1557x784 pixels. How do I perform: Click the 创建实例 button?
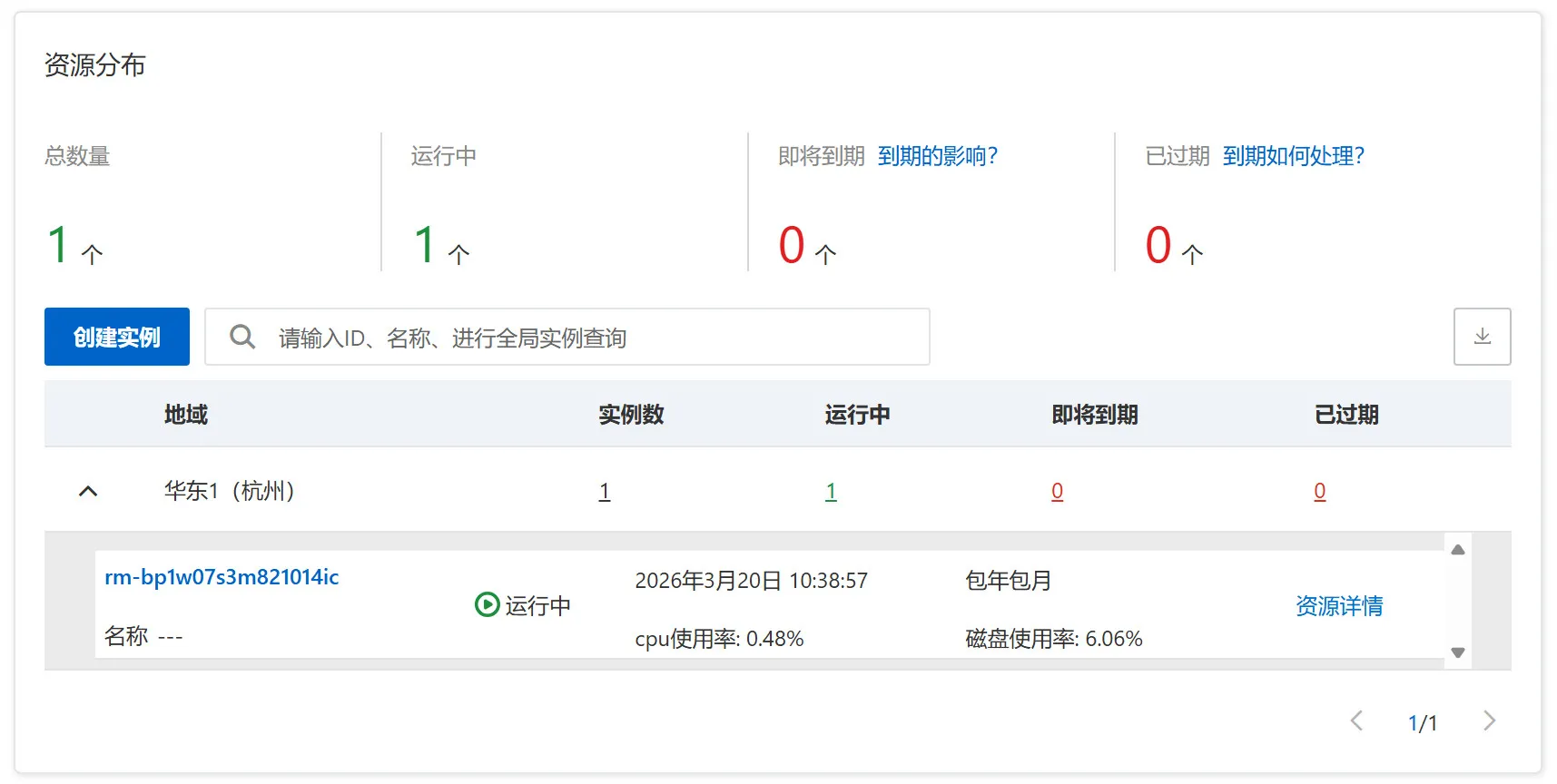pos(117,337)
